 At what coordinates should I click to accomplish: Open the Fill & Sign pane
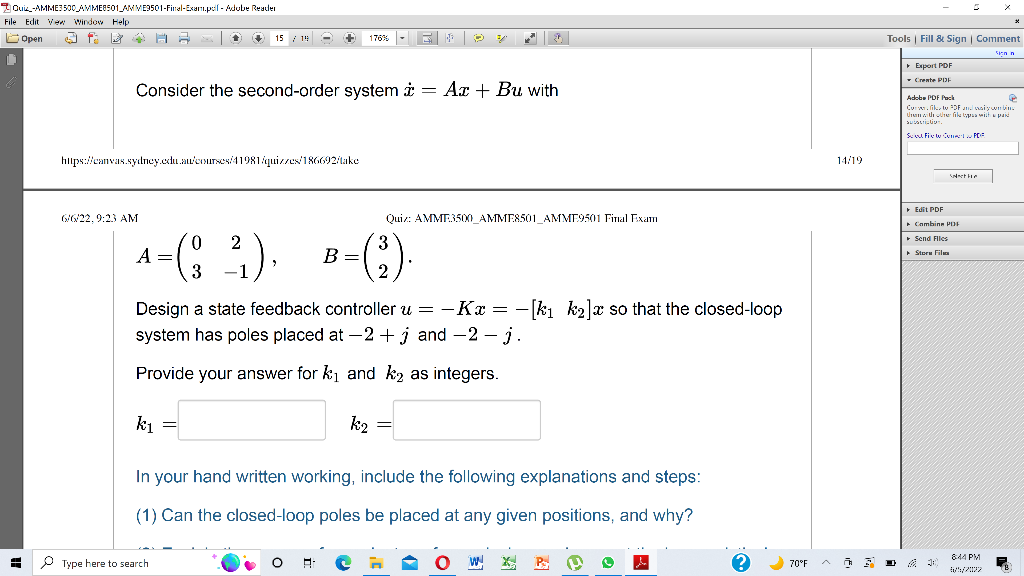[943, 39]
